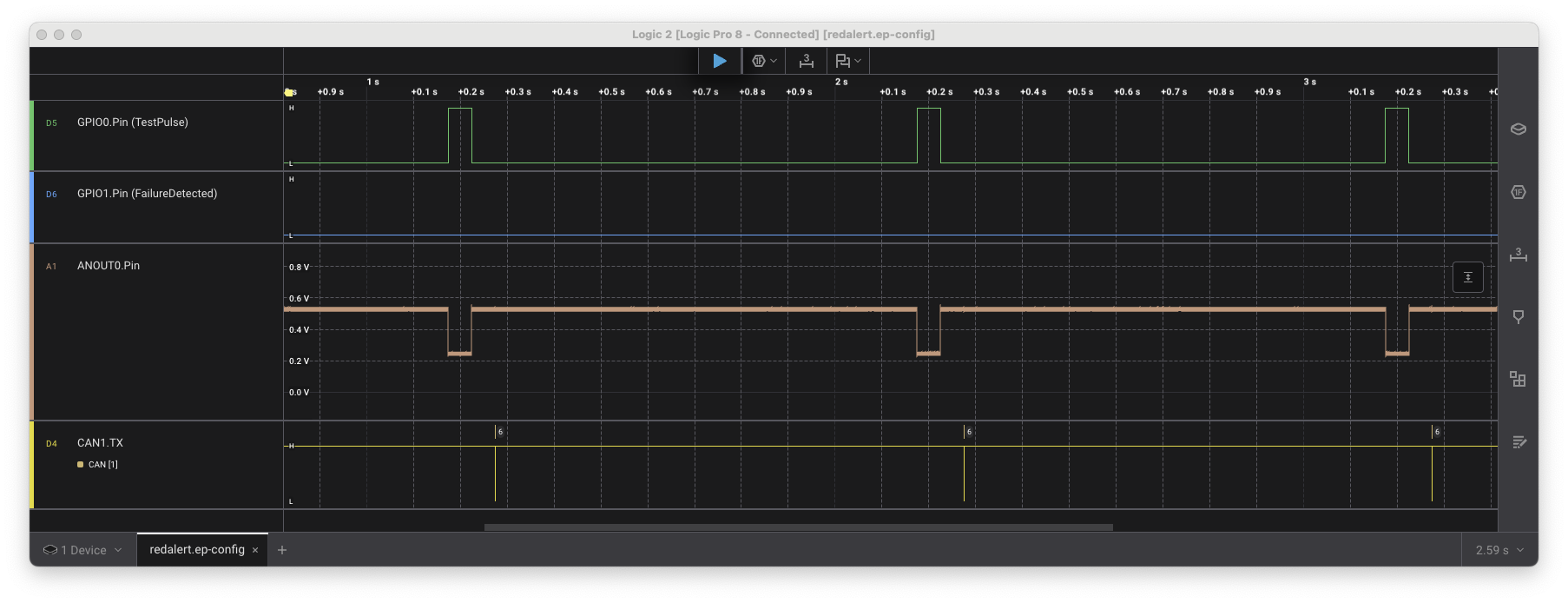This screenshot has height=603, width=1568.
Task: Click the CAN [1] analyzer color swatch
Action: coord(81,465)
